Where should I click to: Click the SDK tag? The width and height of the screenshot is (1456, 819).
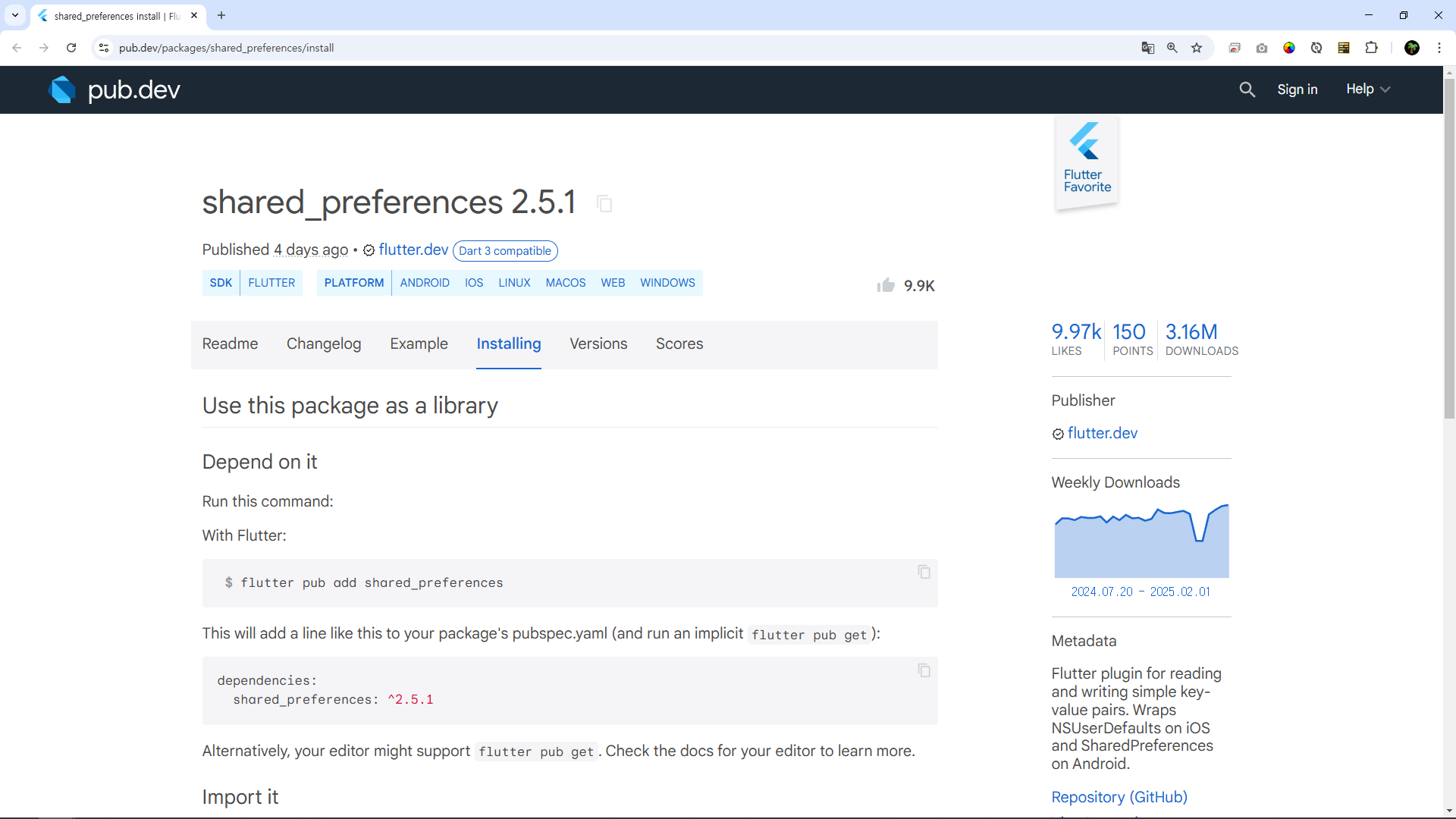(x=221, y=283)
